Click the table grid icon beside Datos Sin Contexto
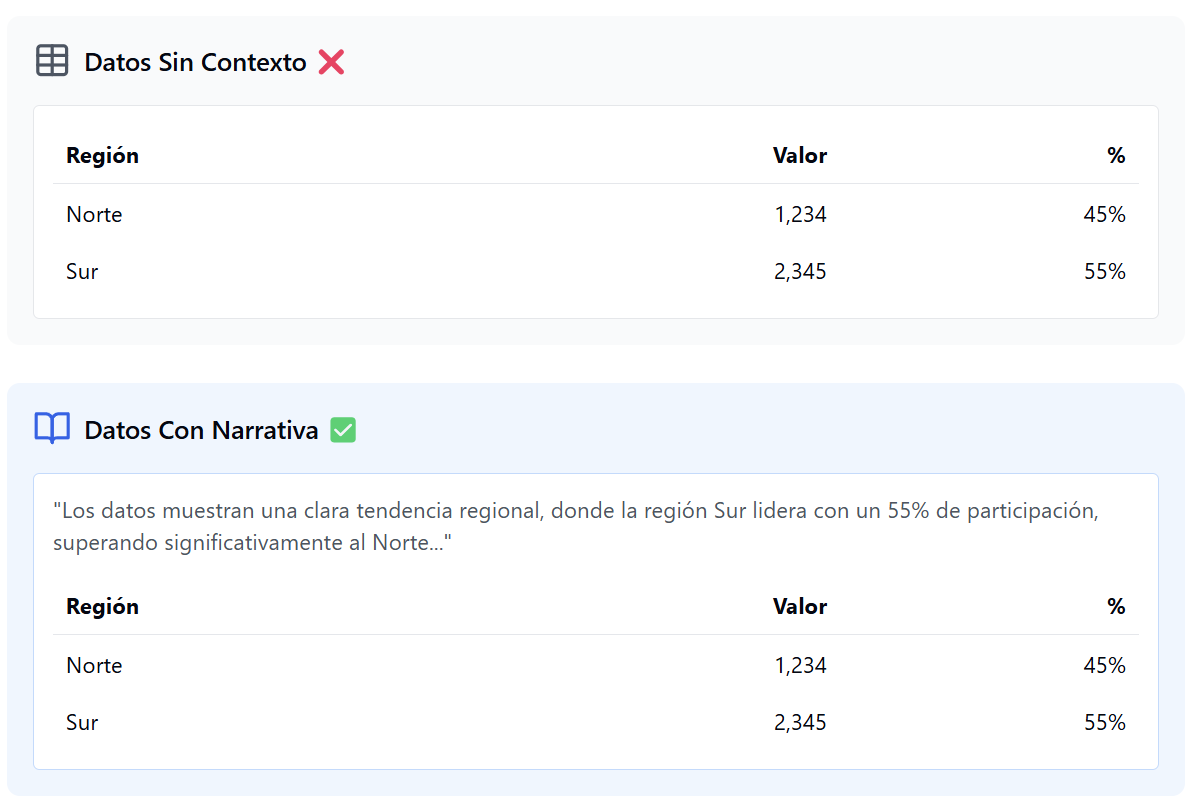Screen dimensions: 1192x808 click(52, 61)
